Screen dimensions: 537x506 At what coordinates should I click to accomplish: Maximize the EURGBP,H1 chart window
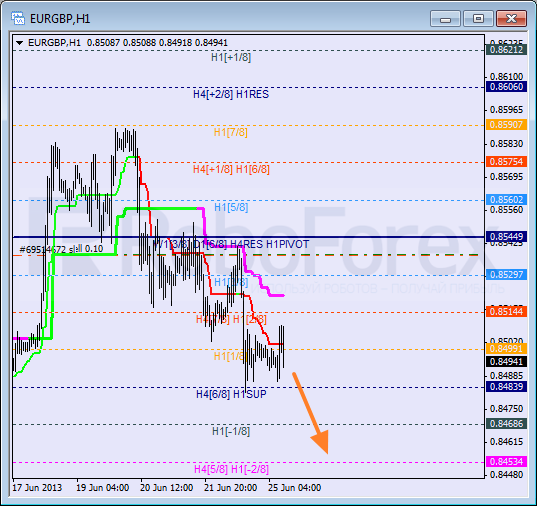[x=478, y=18]
